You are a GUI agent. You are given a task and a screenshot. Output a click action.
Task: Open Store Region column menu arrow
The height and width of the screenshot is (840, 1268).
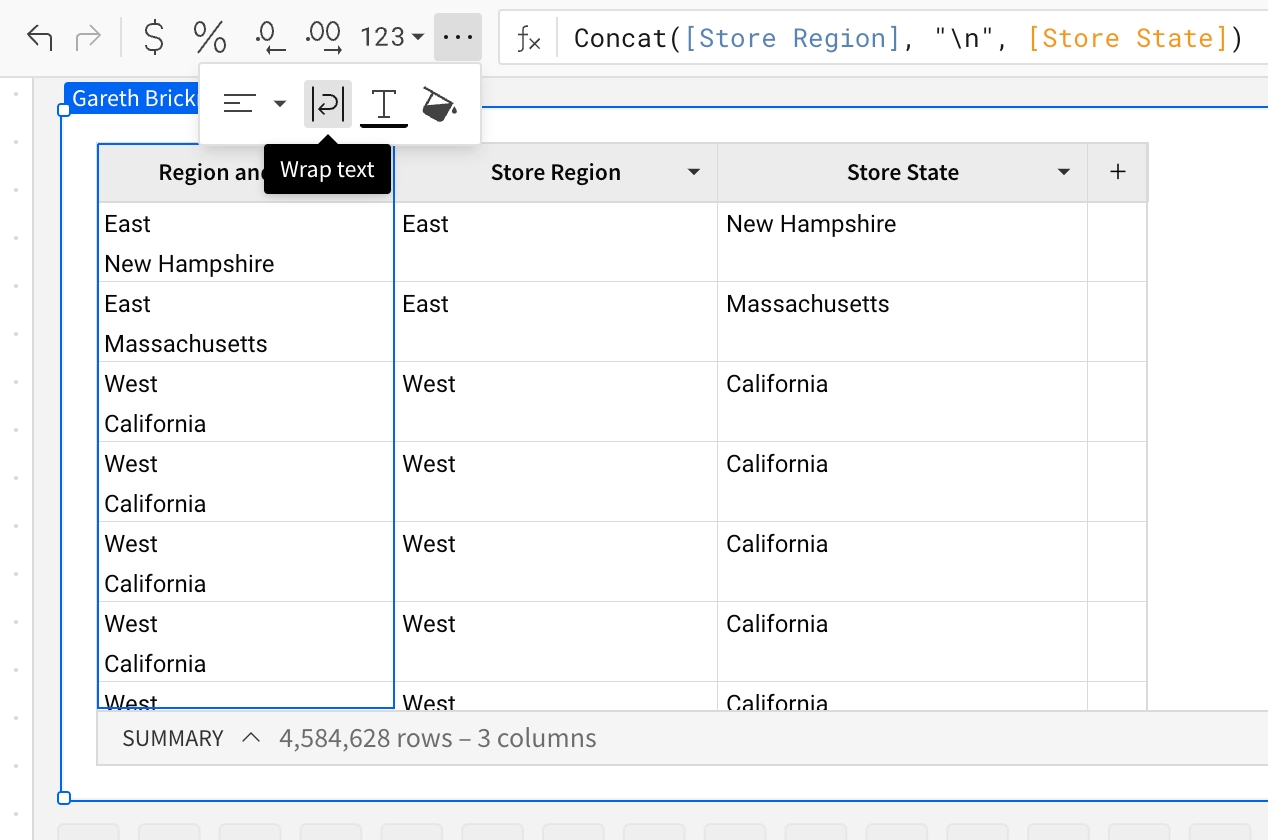coord(694,173)
